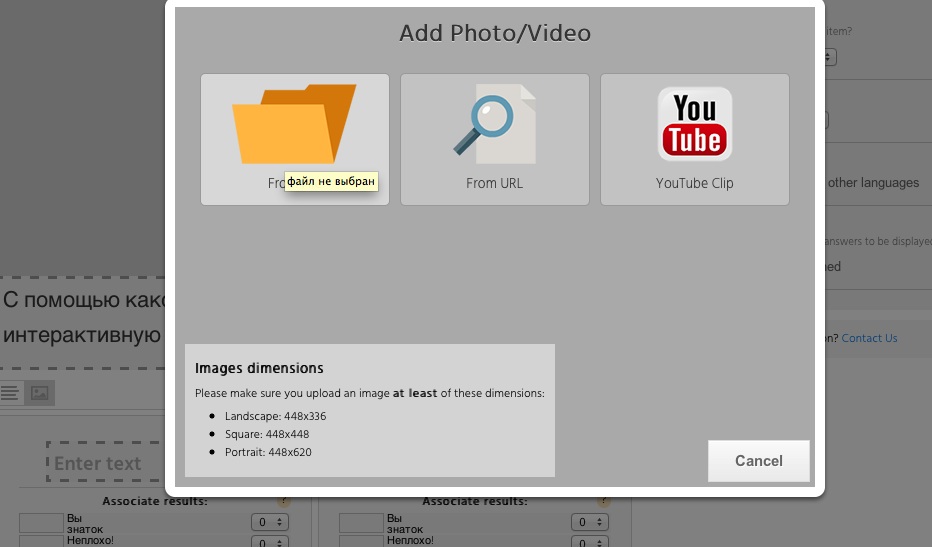Click the right 'Associate results:' label
Viewport: 932px width, 547px height.
pyautogui.click(x=474, y=501)
